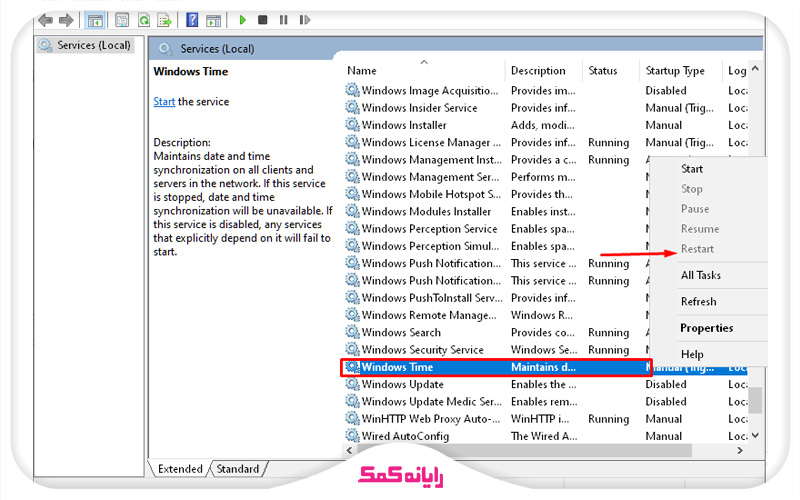Image resolution: width=800 pixels, height=500 pixels.
Task: Click the Refresh toolbar icon
Action: point(144,20)
